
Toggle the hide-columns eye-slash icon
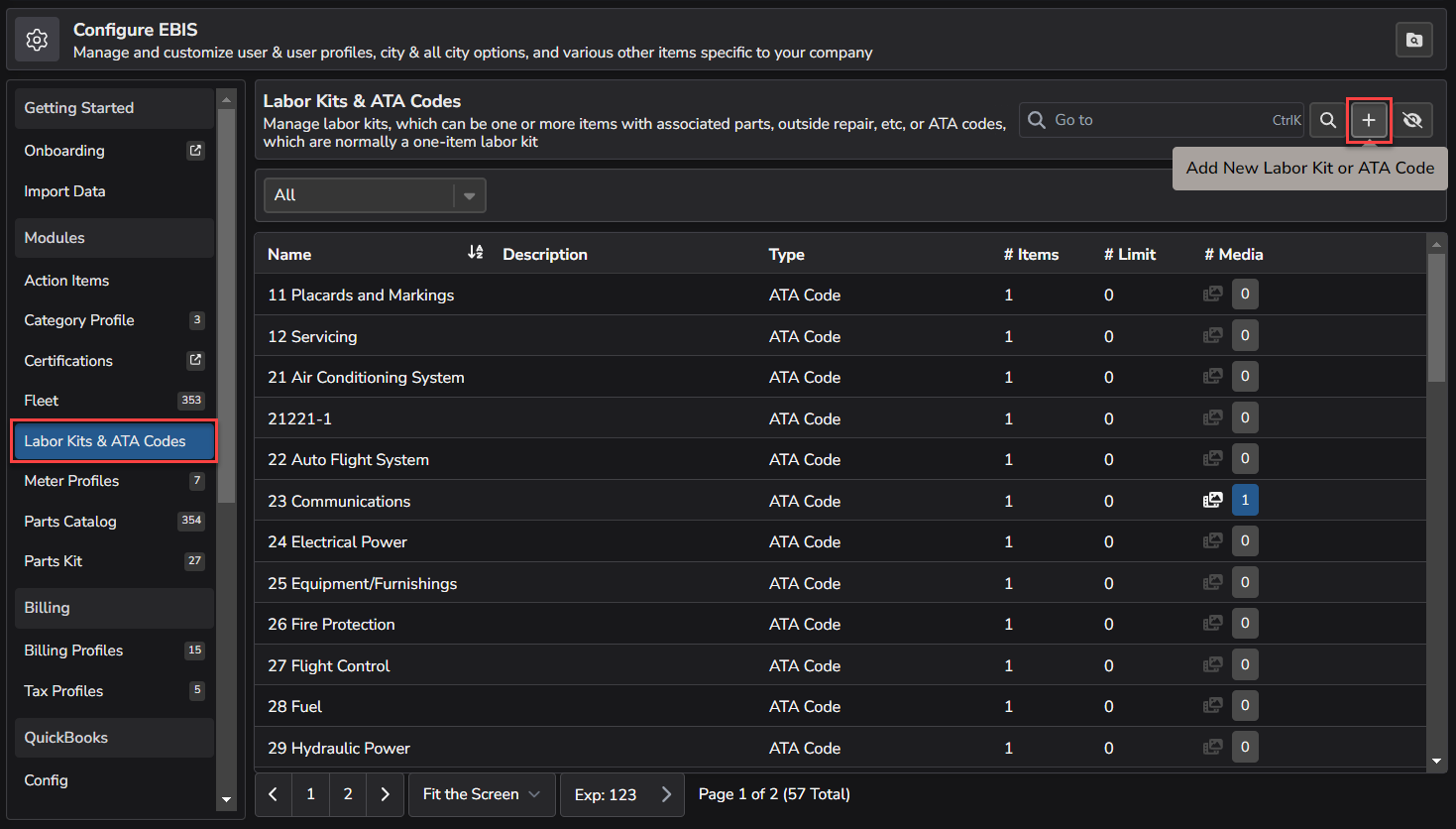pos(1412,119)
